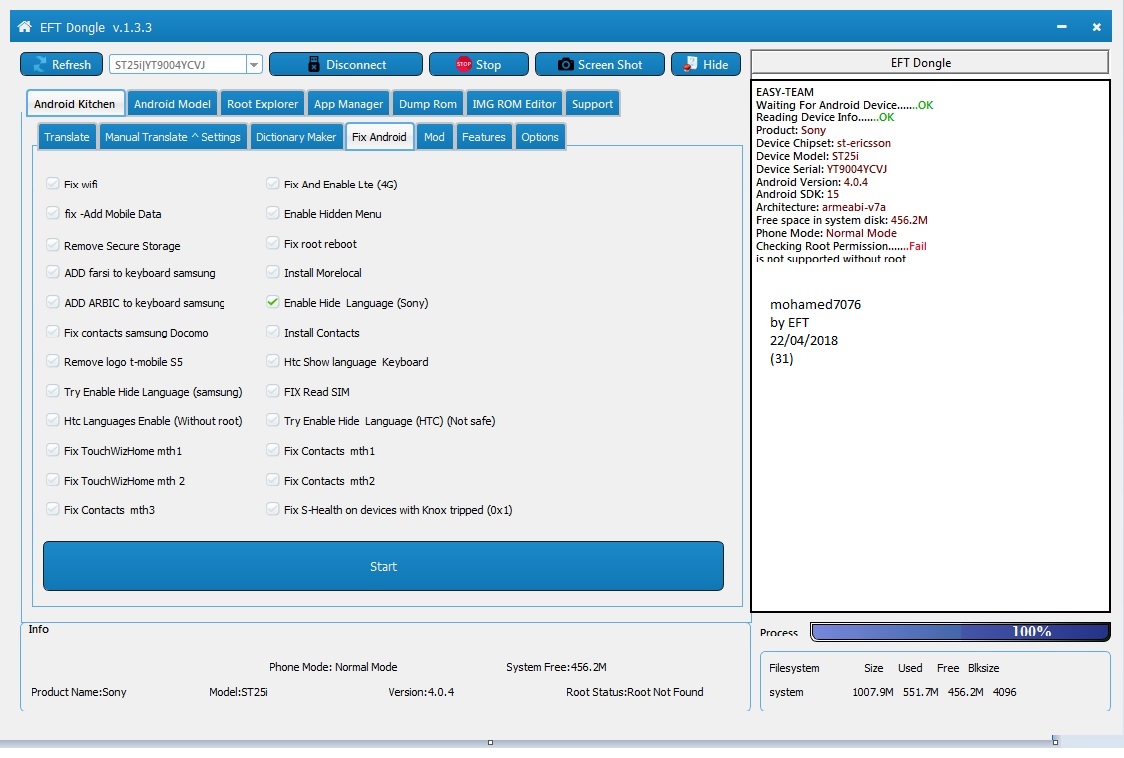Check Fix S-Health with Knox tripped

click(x=272, y=509)
